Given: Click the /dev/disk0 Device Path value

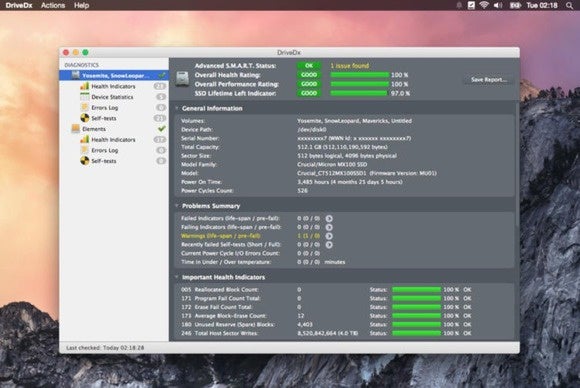Looking at the screenshot, I should click(x=312, y=129).
